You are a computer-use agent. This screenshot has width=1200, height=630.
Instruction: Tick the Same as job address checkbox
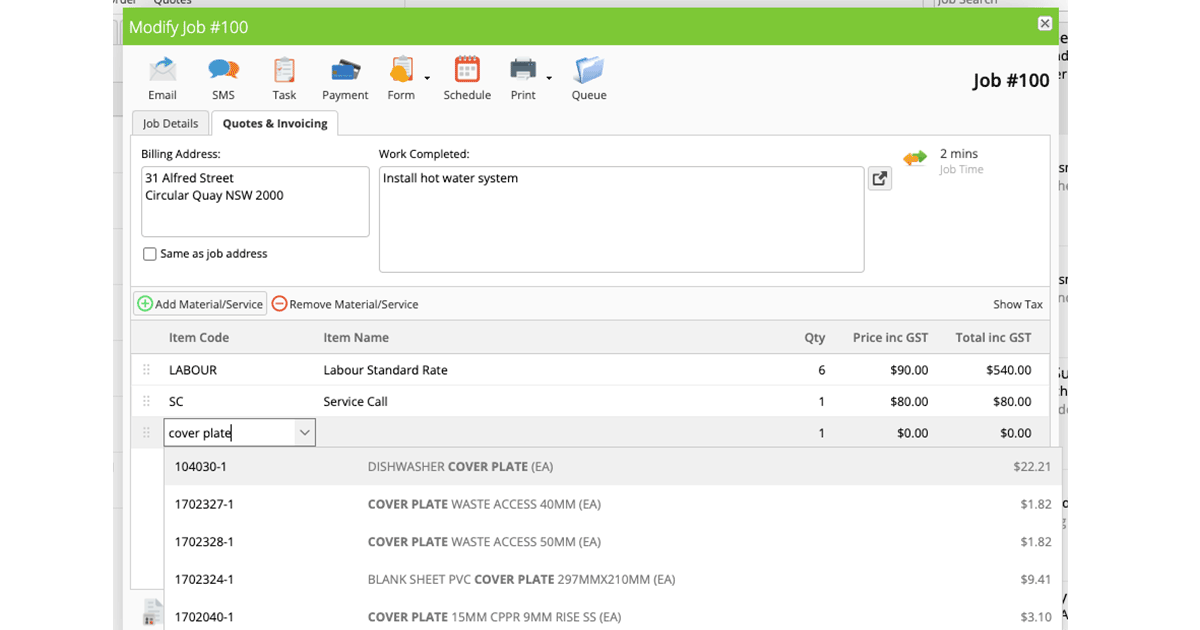click(150, 254)
